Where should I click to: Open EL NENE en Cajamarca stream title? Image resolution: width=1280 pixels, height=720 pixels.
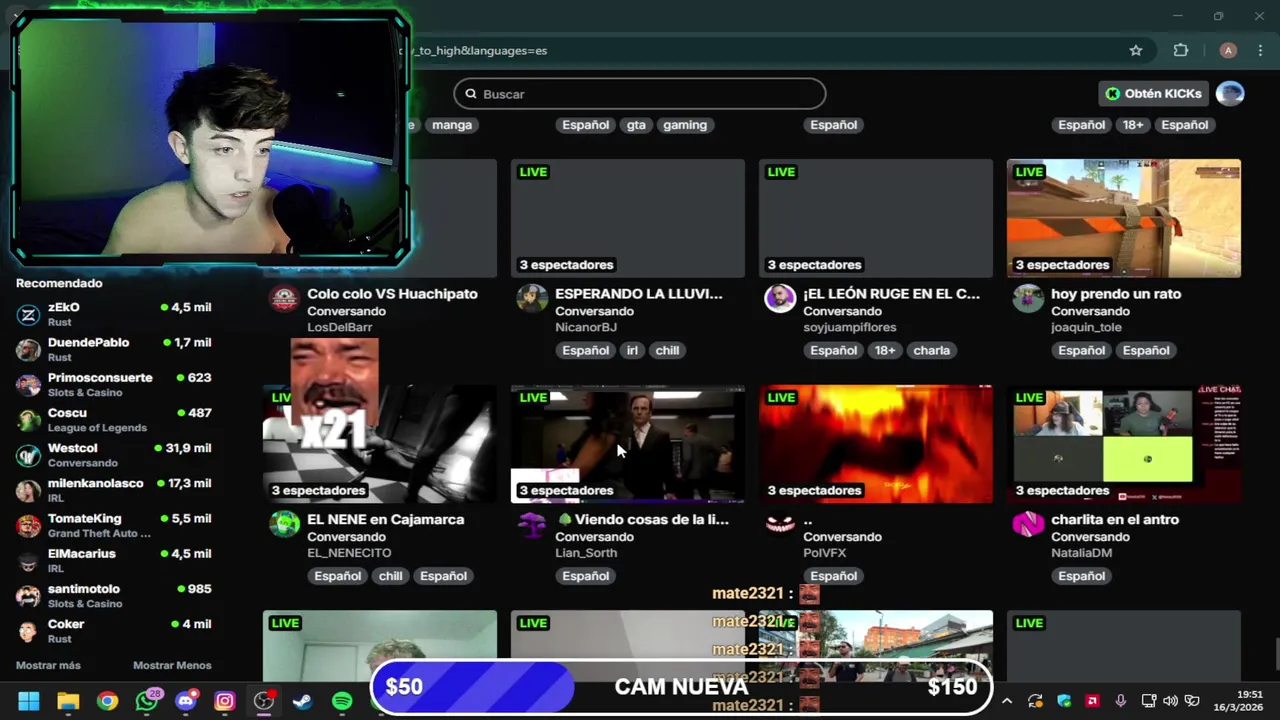[x=386, y=519]
